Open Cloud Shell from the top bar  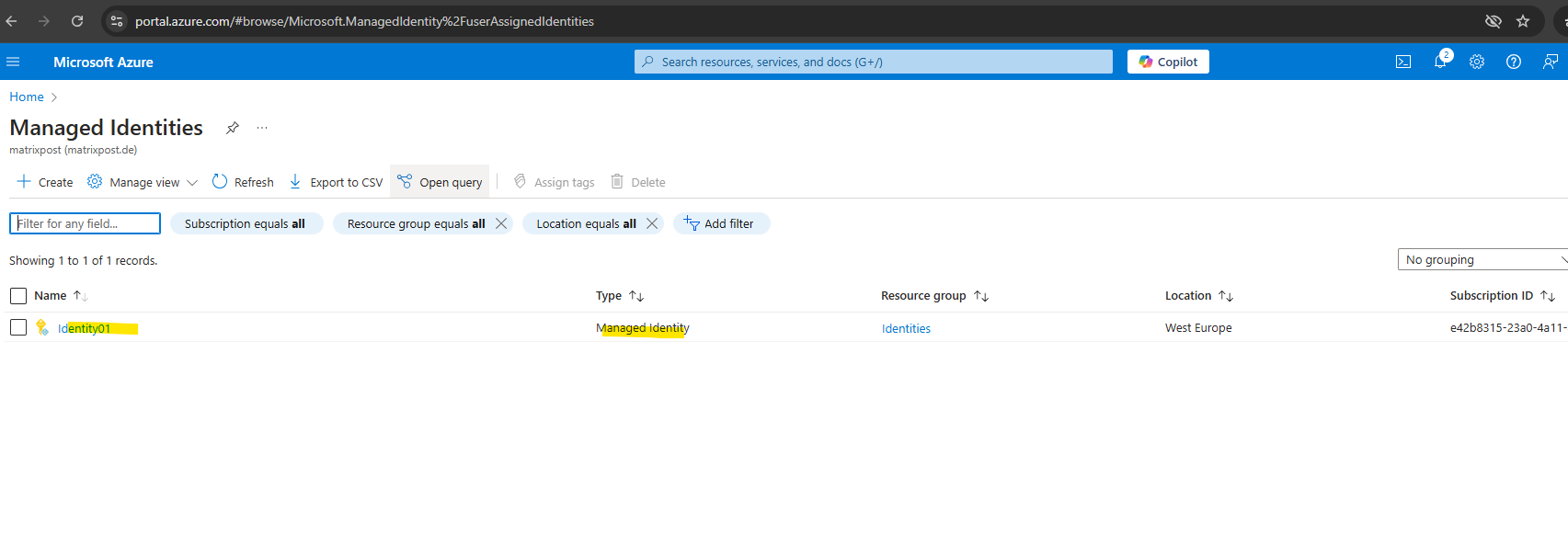coord(1403,62)
